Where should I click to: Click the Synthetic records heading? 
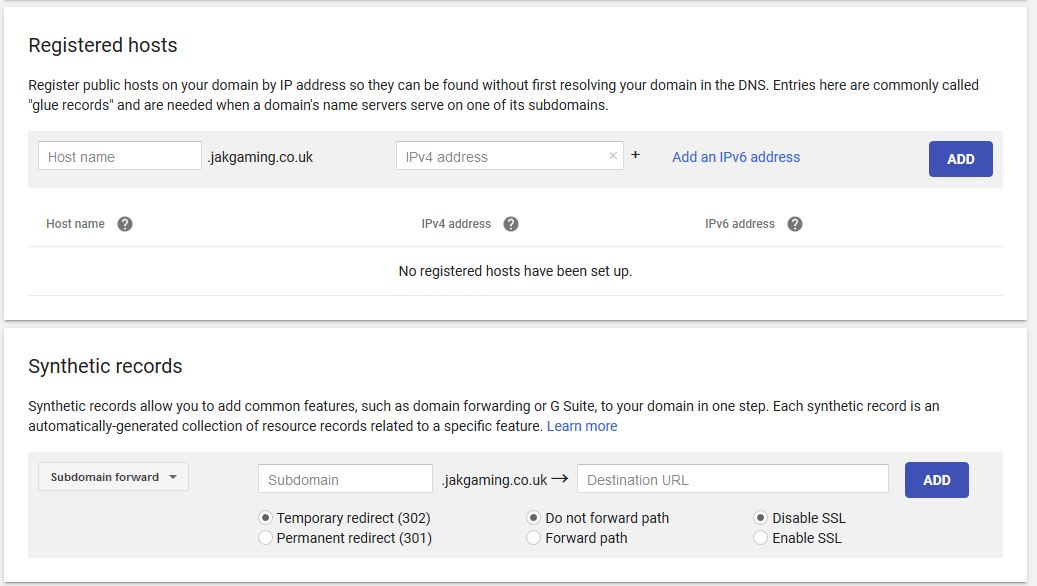[x=105, y=366]
